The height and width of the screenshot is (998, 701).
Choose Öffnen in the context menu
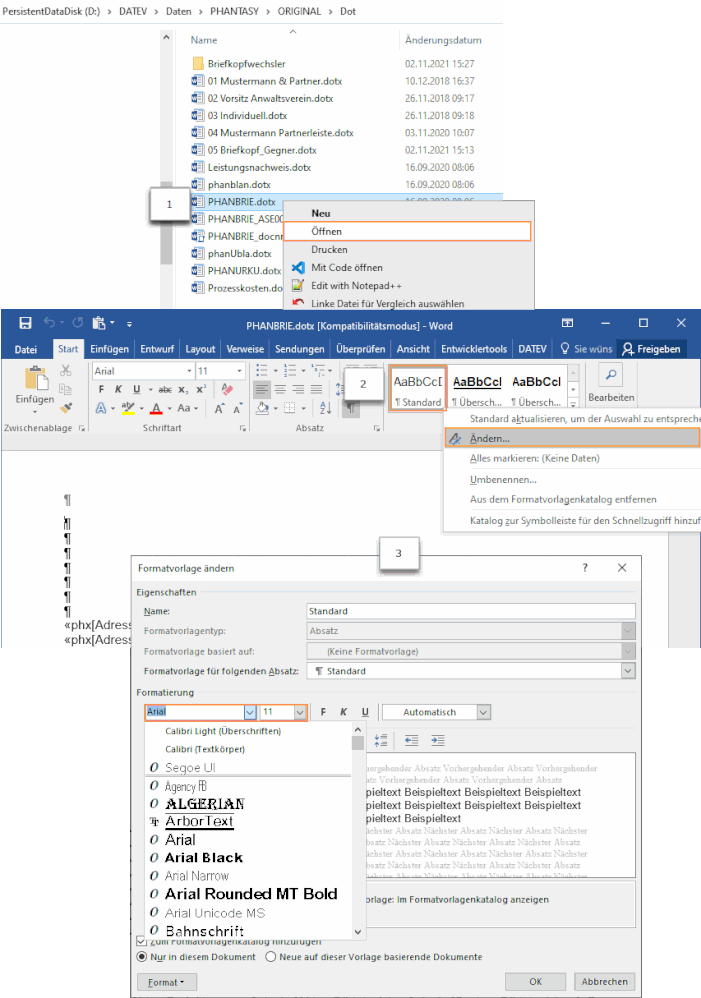[x=406, y=231]
